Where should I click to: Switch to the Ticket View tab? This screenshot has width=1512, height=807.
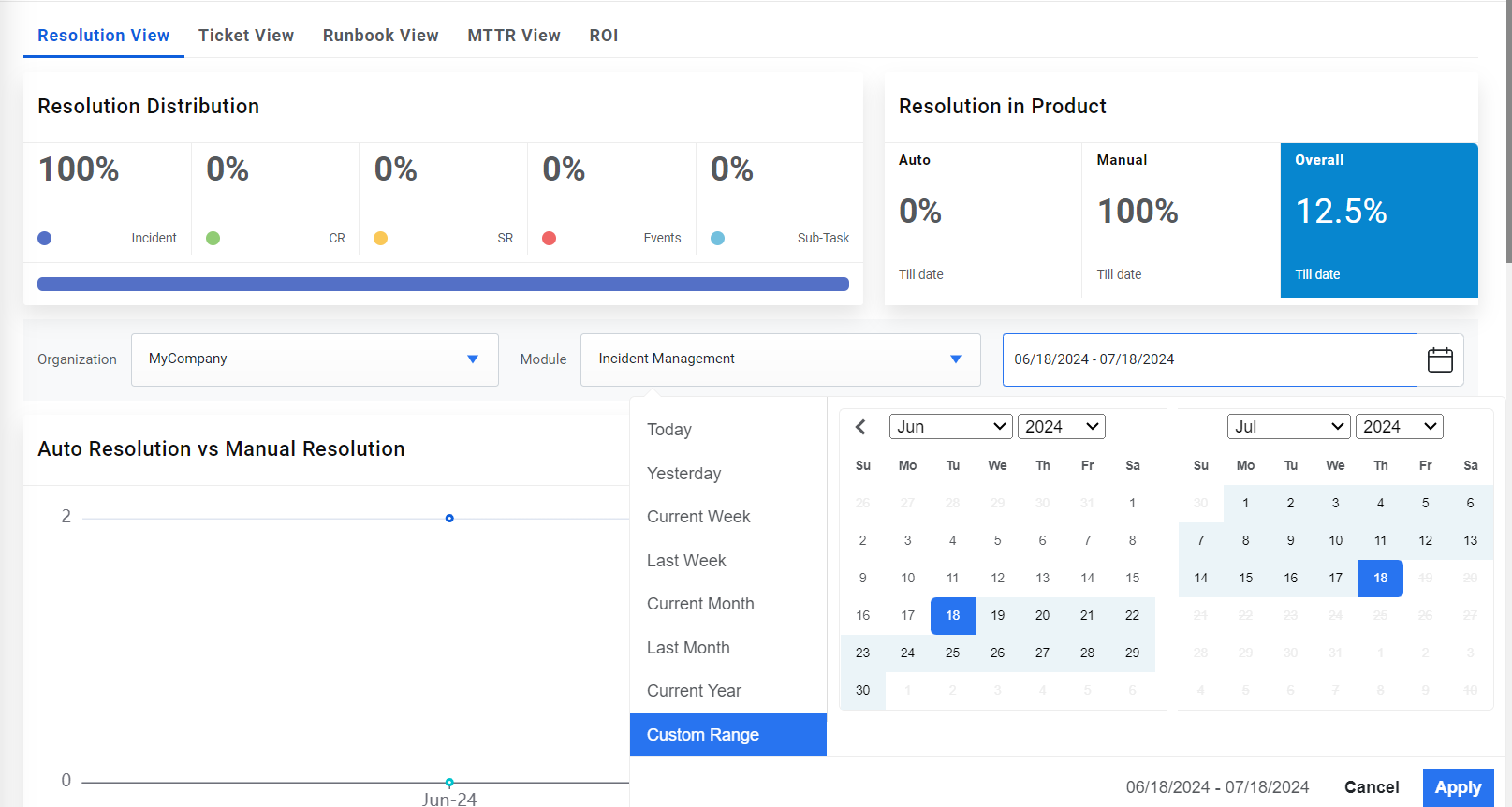coord(246,36)
